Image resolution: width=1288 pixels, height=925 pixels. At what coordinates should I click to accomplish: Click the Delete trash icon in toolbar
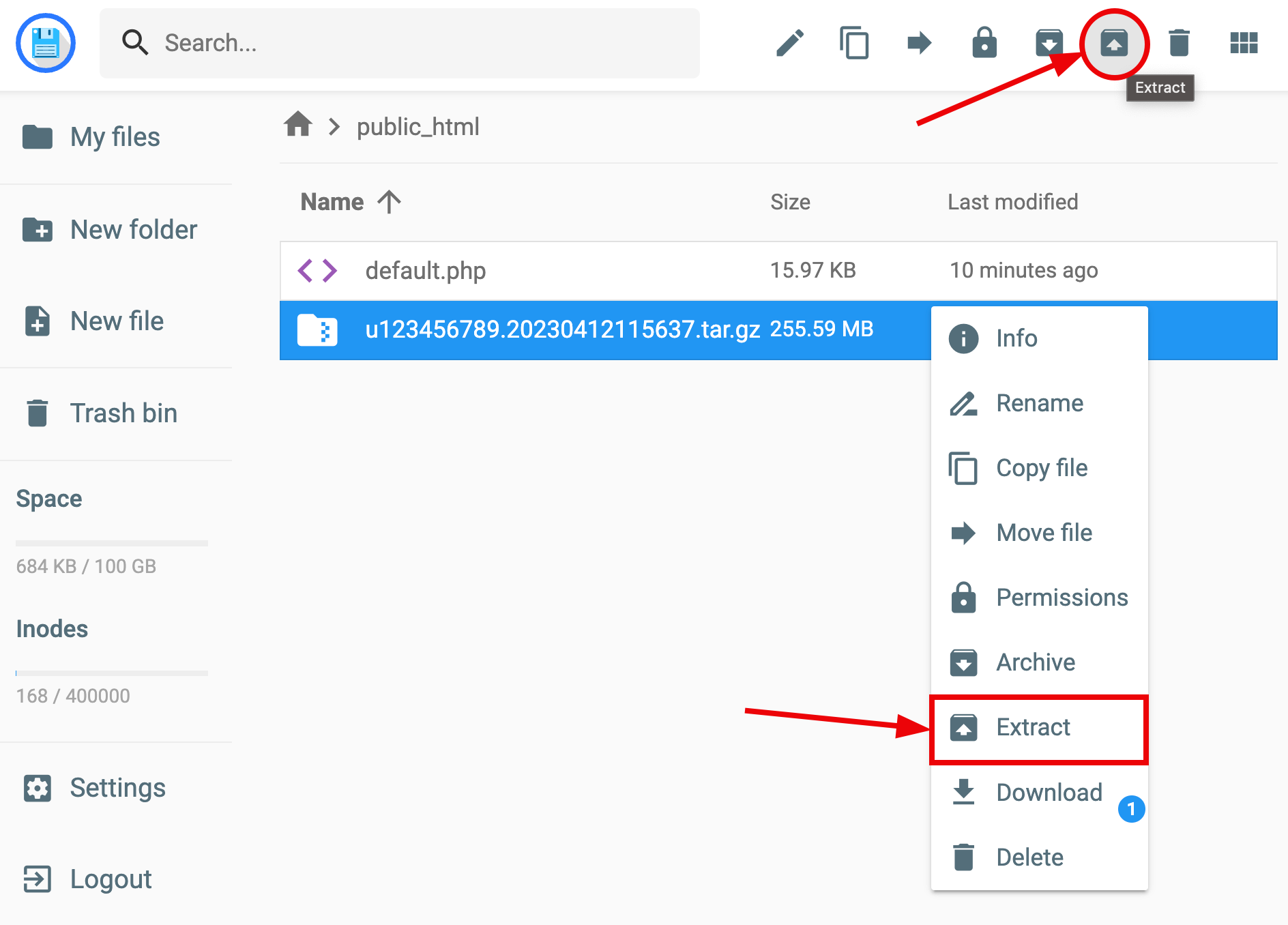(1180, 43)
